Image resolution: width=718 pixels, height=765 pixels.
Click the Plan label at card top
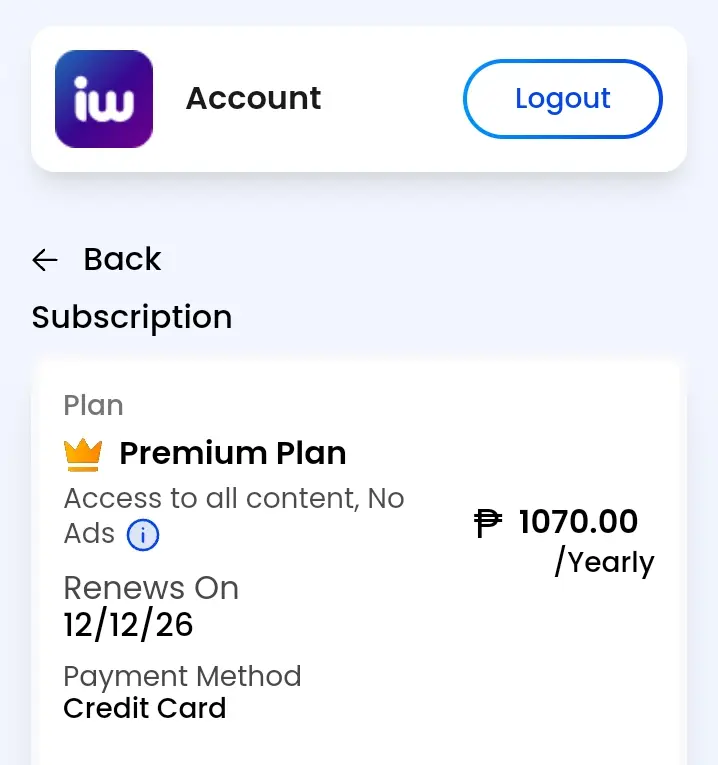pyautogui.click(x=94, y=405)
